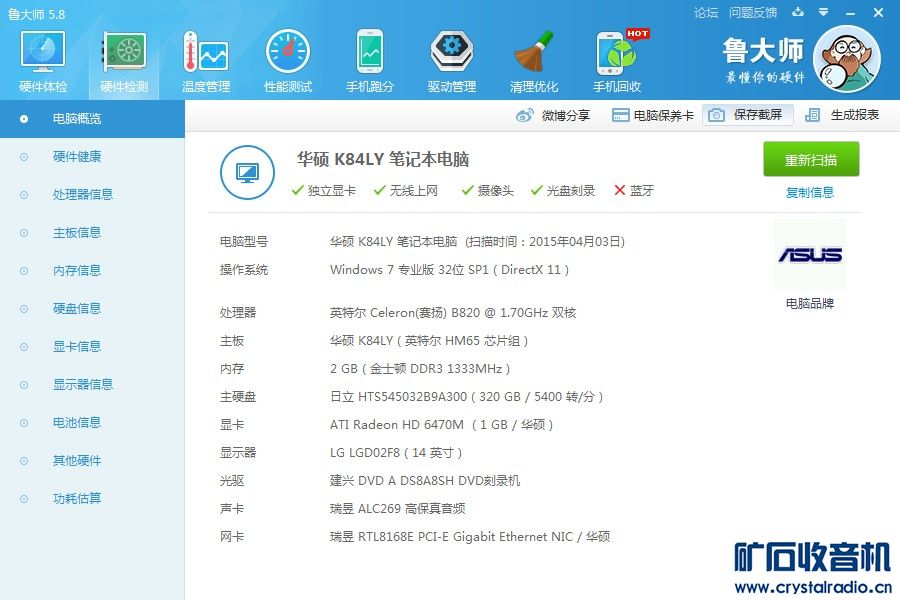This screenshot has width=900, height=600.
Task: Select 内存信息 sidebar item
Action: point(92,270)
